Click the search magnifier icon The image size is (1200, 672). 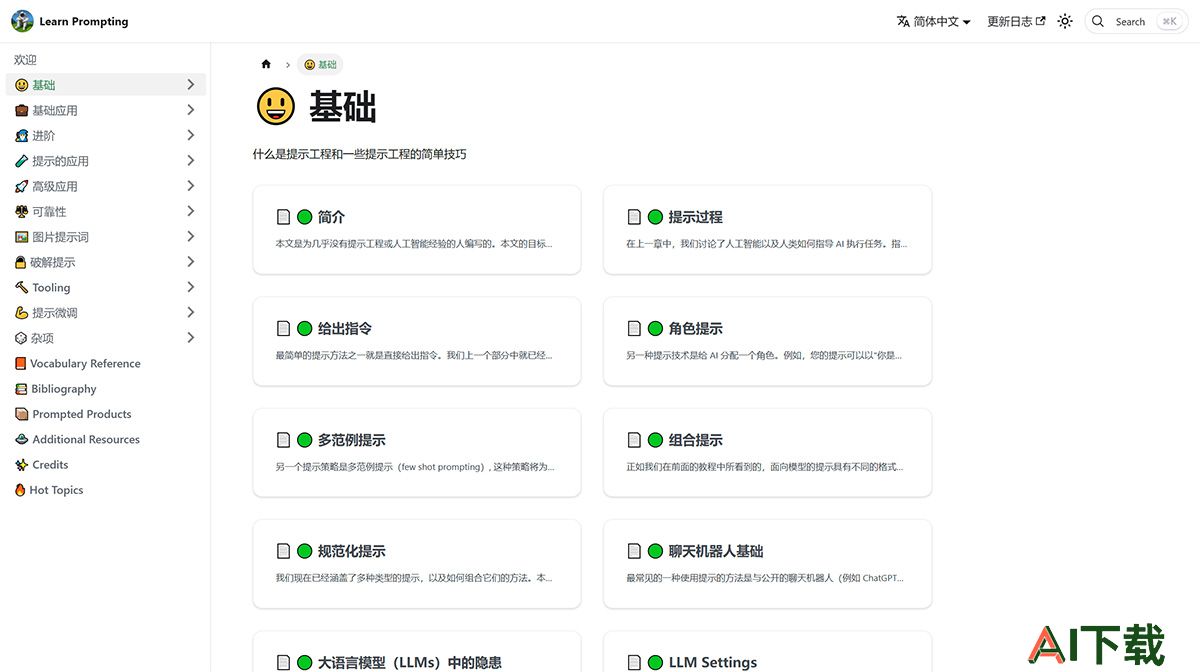click(x=1100, y=21)
